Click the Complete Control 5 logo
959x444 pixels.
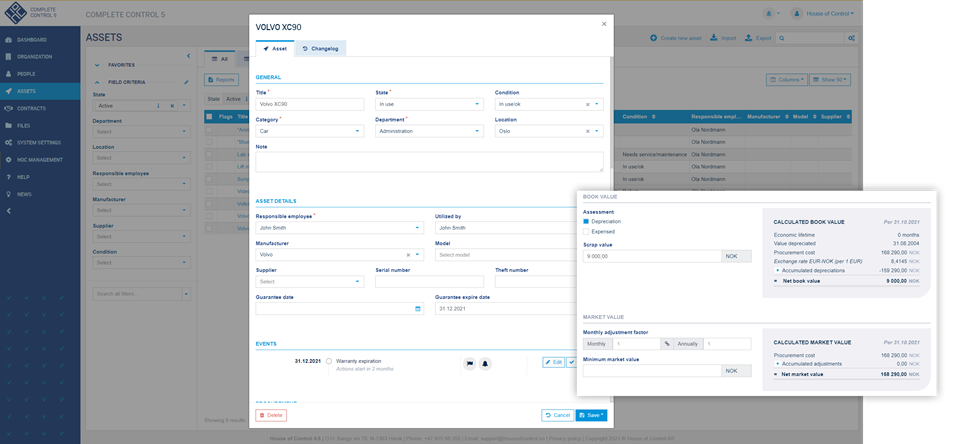(x=29, y=12)
